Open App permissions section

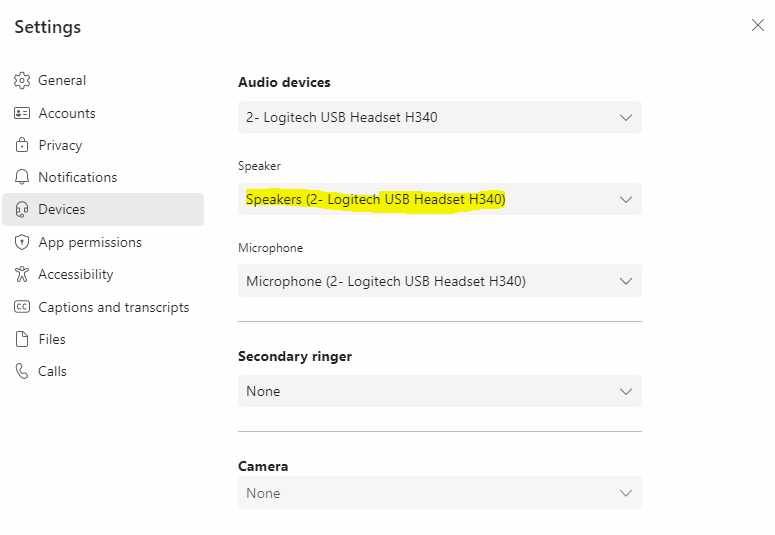[x=103, y=242]
